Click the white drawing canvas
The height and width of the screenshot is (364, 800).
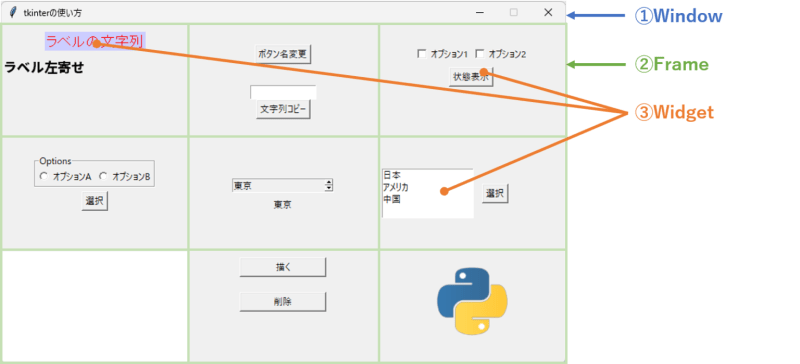[x=95, y=306]
